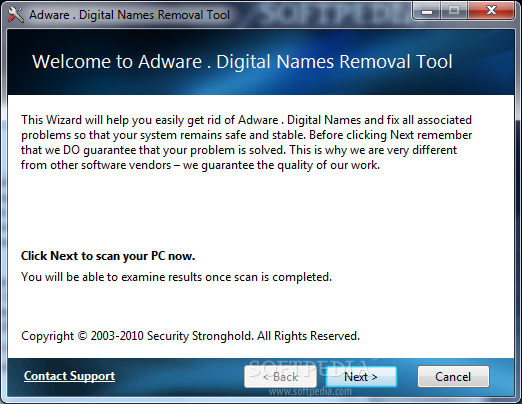The image size is (522, 404).
Task: Click the window title 'Adware . Digital Names Removal Tool'
Action: (x=129, y=15)
